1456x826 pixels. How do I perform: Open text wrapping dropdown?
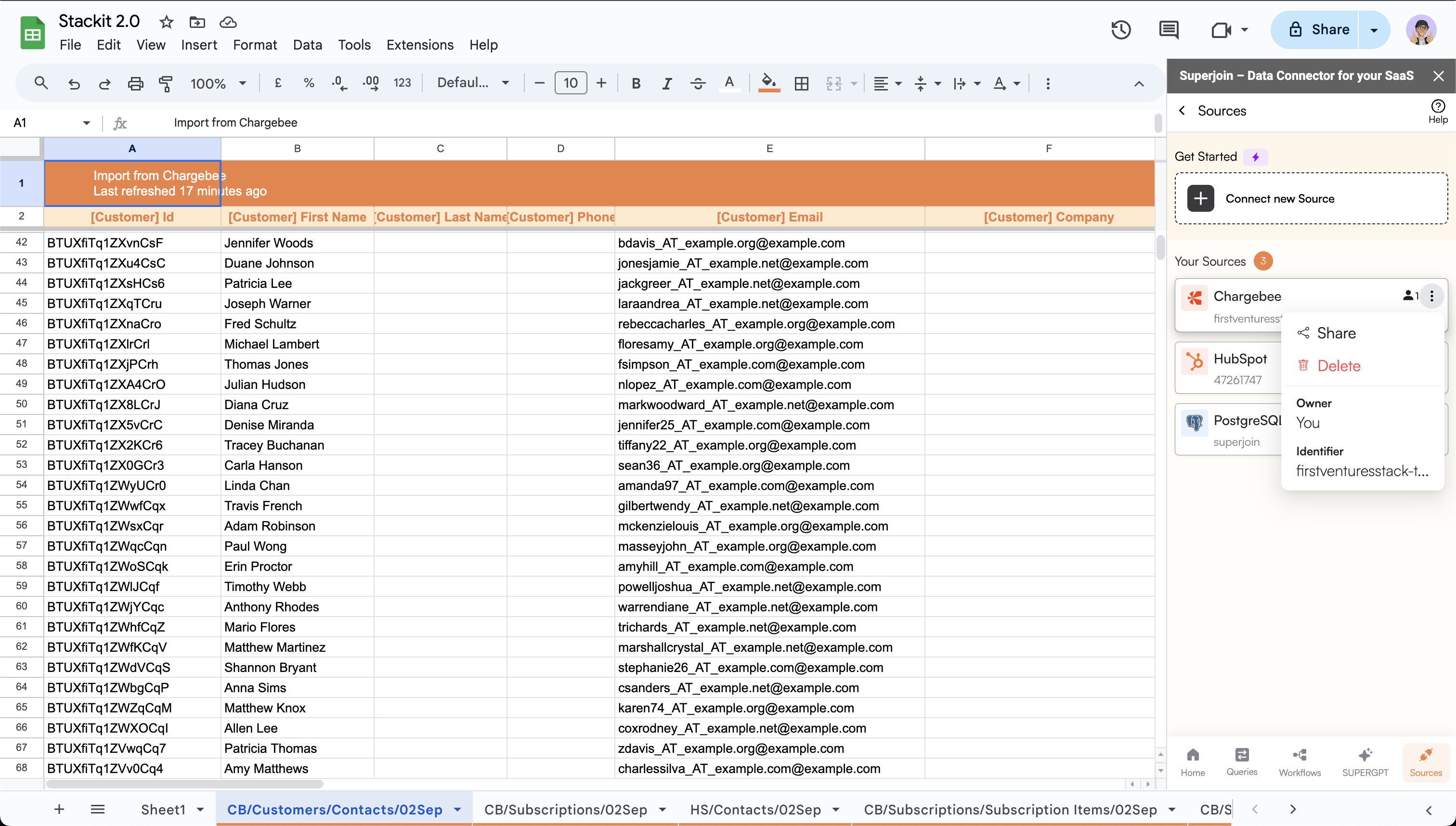coord(967,83)
